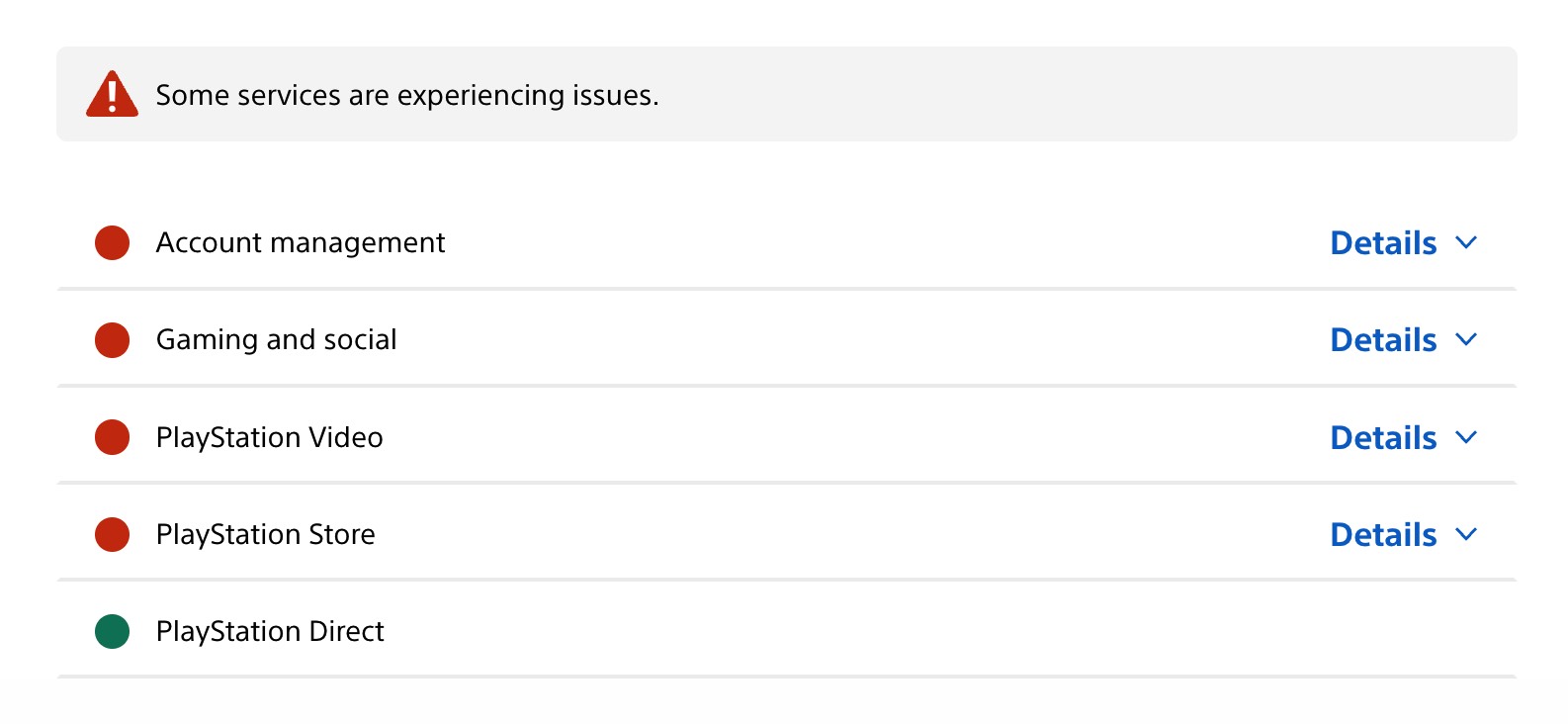This screenshot has height=724, width=1568.
Task: Show Details for PlayStation Store
Action: [1382, 534]
